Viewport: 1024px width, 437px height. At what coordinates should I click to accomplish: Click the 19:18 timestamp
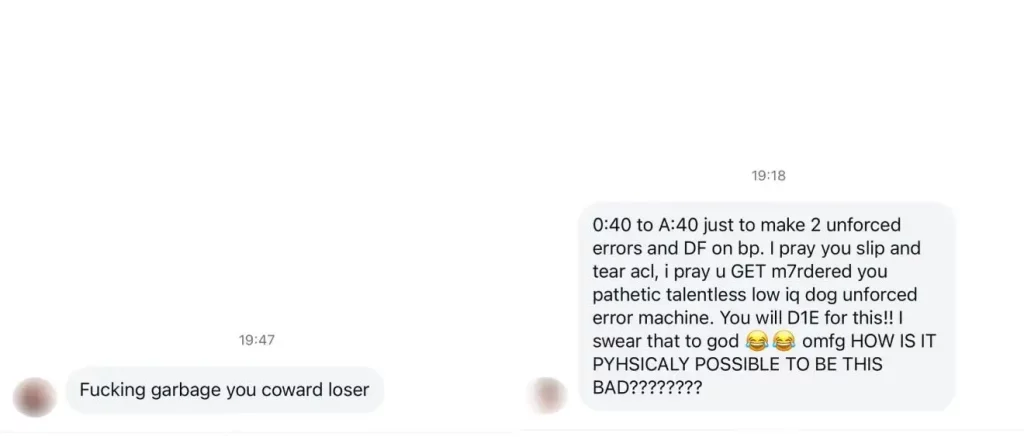pyautogui.click(x=768, y=176)
